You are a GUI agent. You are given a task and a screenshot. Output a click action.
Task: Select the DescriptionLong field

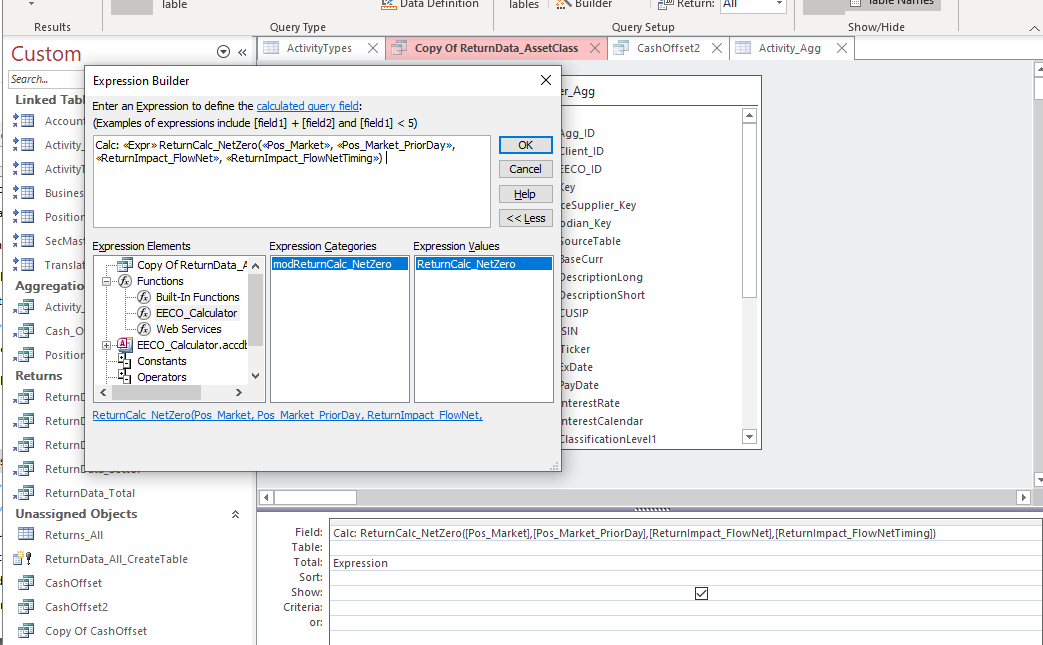coord(601,277)
